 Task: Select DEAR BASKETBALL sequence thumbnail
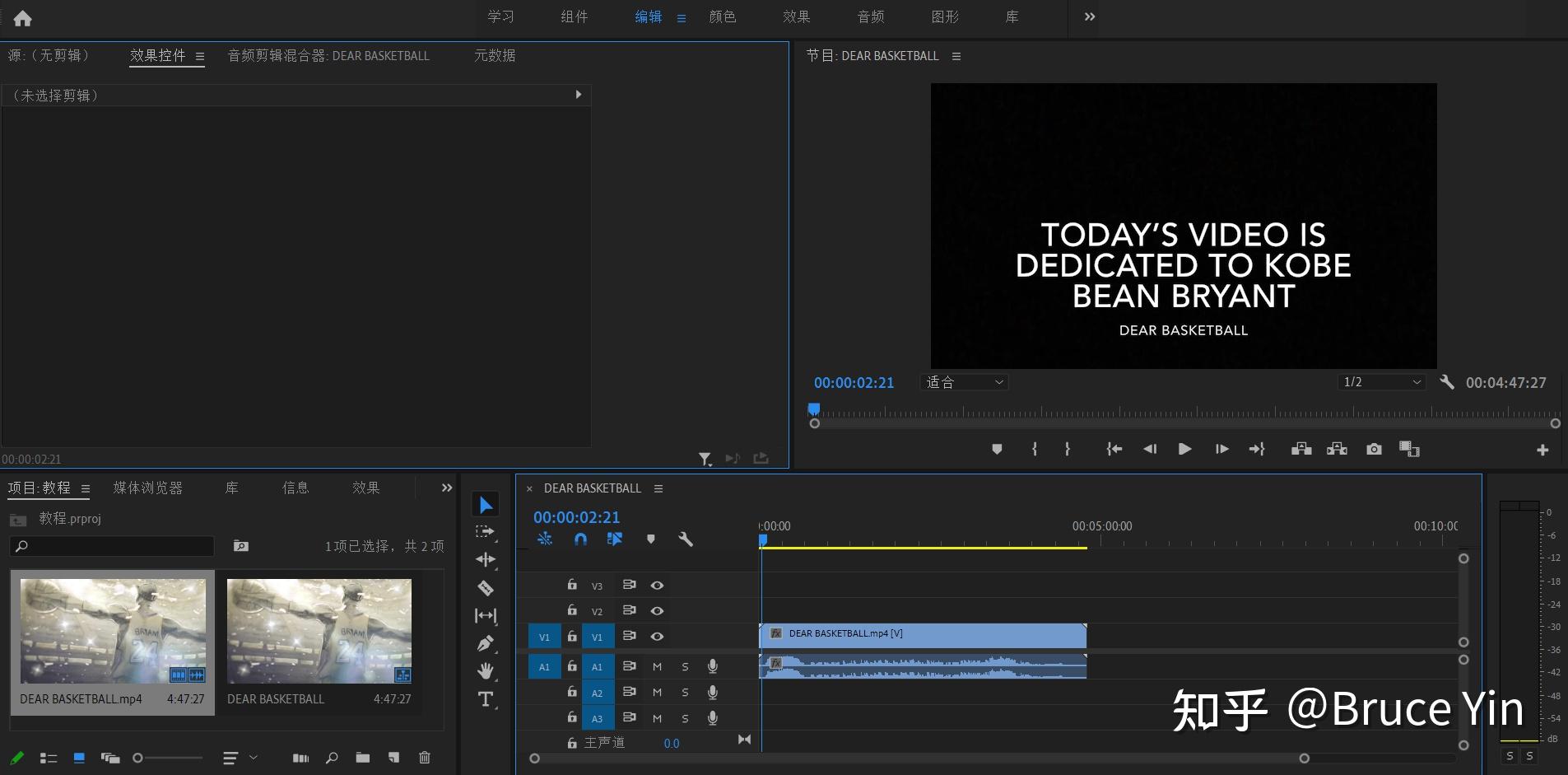319,631
